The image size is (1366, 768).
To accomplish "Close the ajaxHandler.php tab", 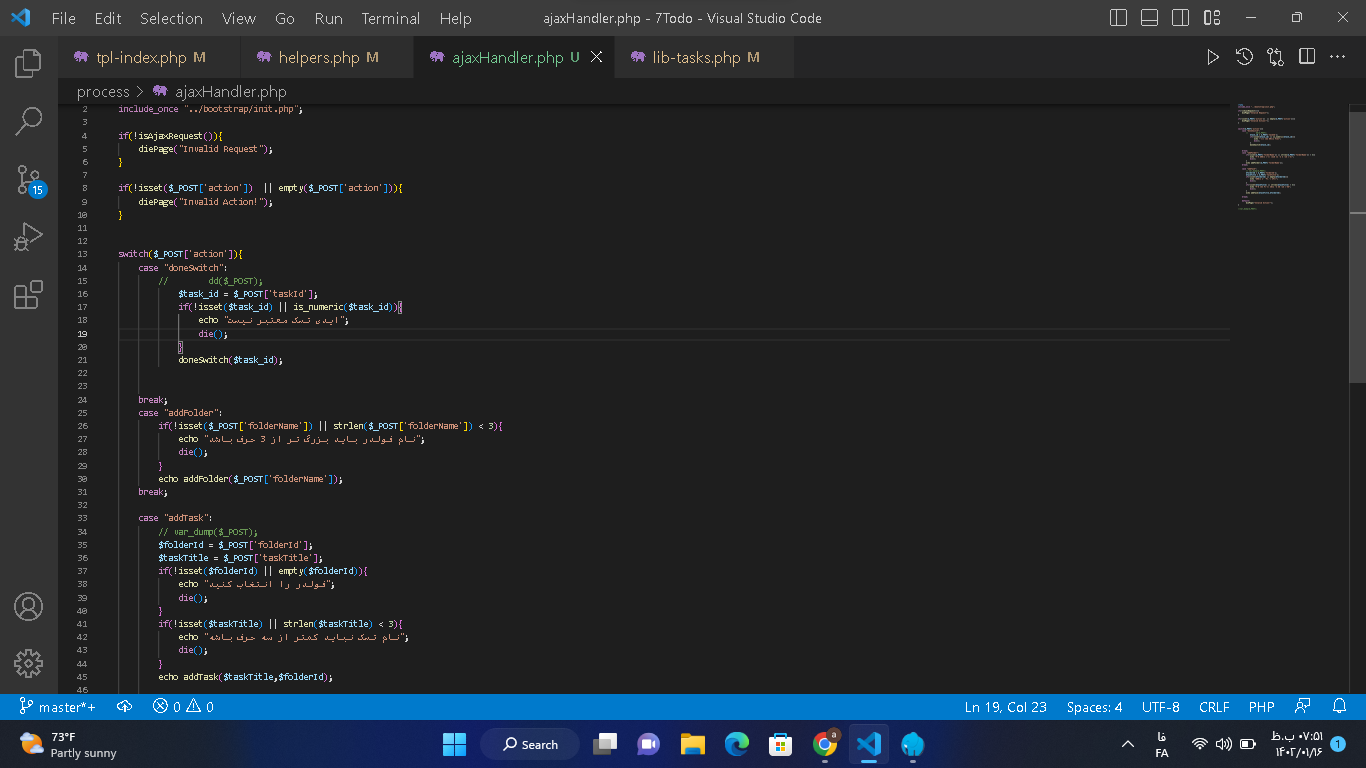I will (597, 57).
